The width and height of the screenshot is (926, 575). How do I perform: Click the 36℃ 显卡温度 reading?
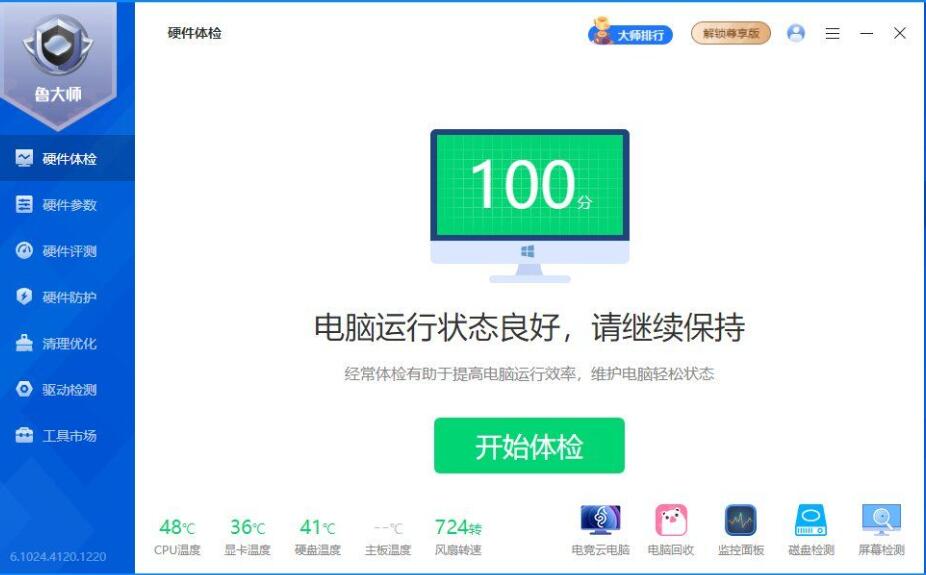click(x=247, y=537)
